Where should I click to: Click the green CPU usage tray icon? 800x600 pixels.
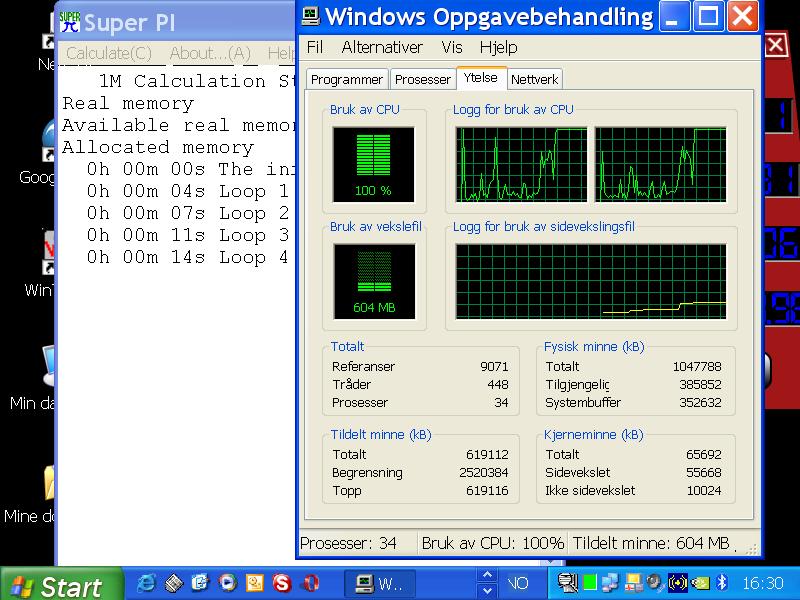[x=590, y=582]
